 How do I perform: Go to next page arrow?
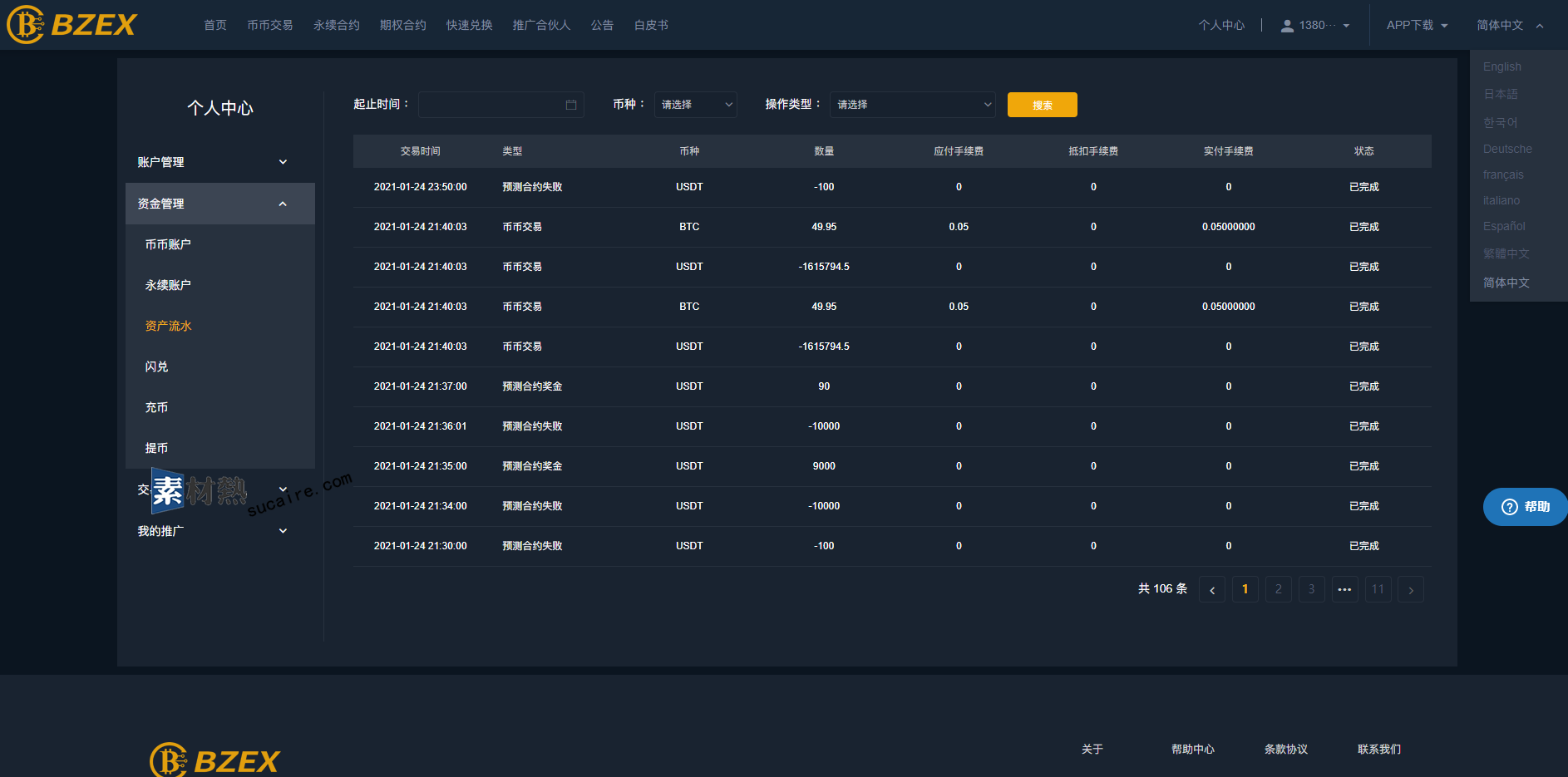tap(1411, 590)
